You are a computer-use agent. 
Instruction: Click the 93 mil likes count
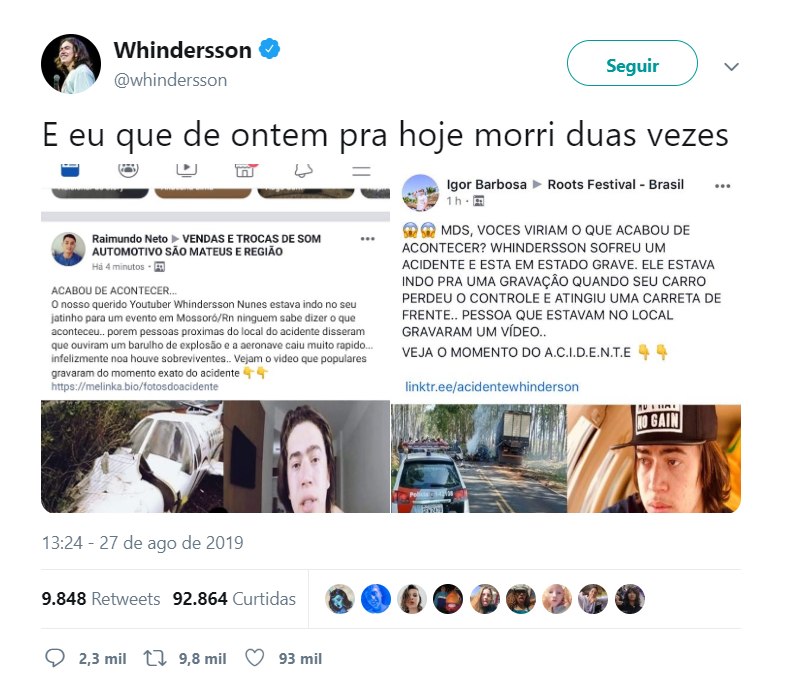coord(301,659)
